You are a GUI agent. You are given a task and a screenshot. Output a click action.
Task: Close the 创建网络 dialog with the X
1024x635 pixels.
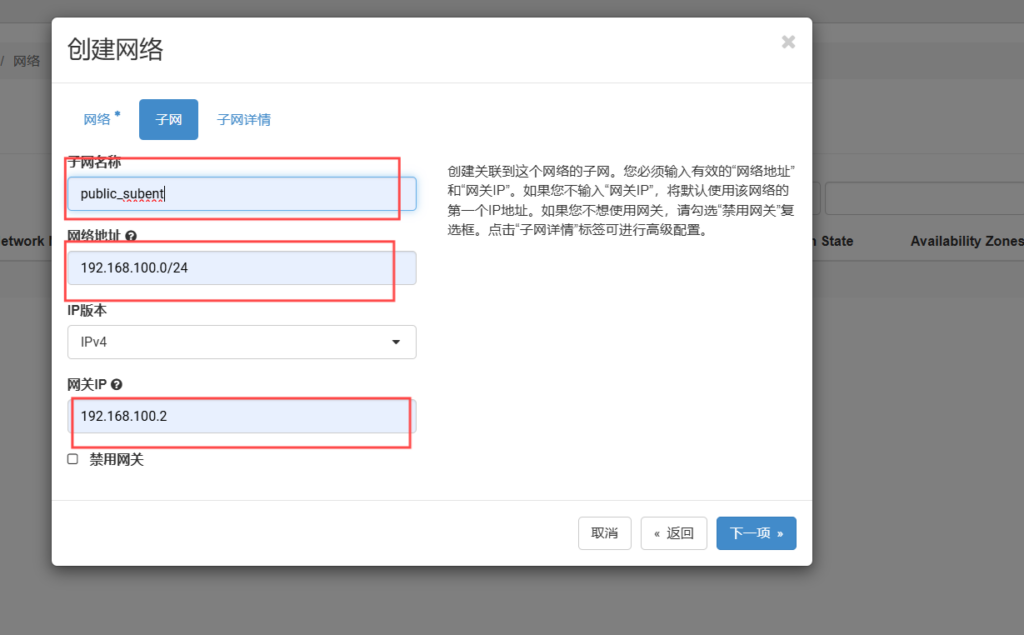[x=788, y=42]
